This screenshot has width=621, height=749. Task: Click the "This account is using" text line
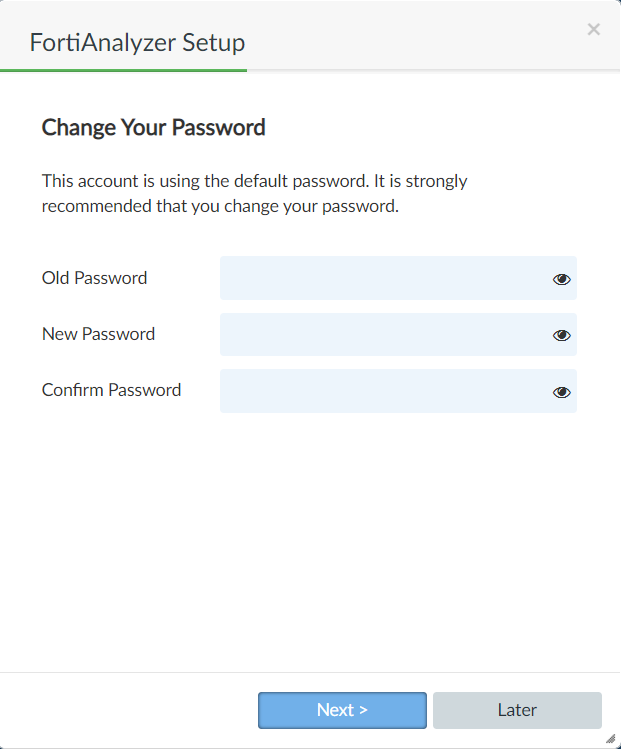tap(254, 181)
